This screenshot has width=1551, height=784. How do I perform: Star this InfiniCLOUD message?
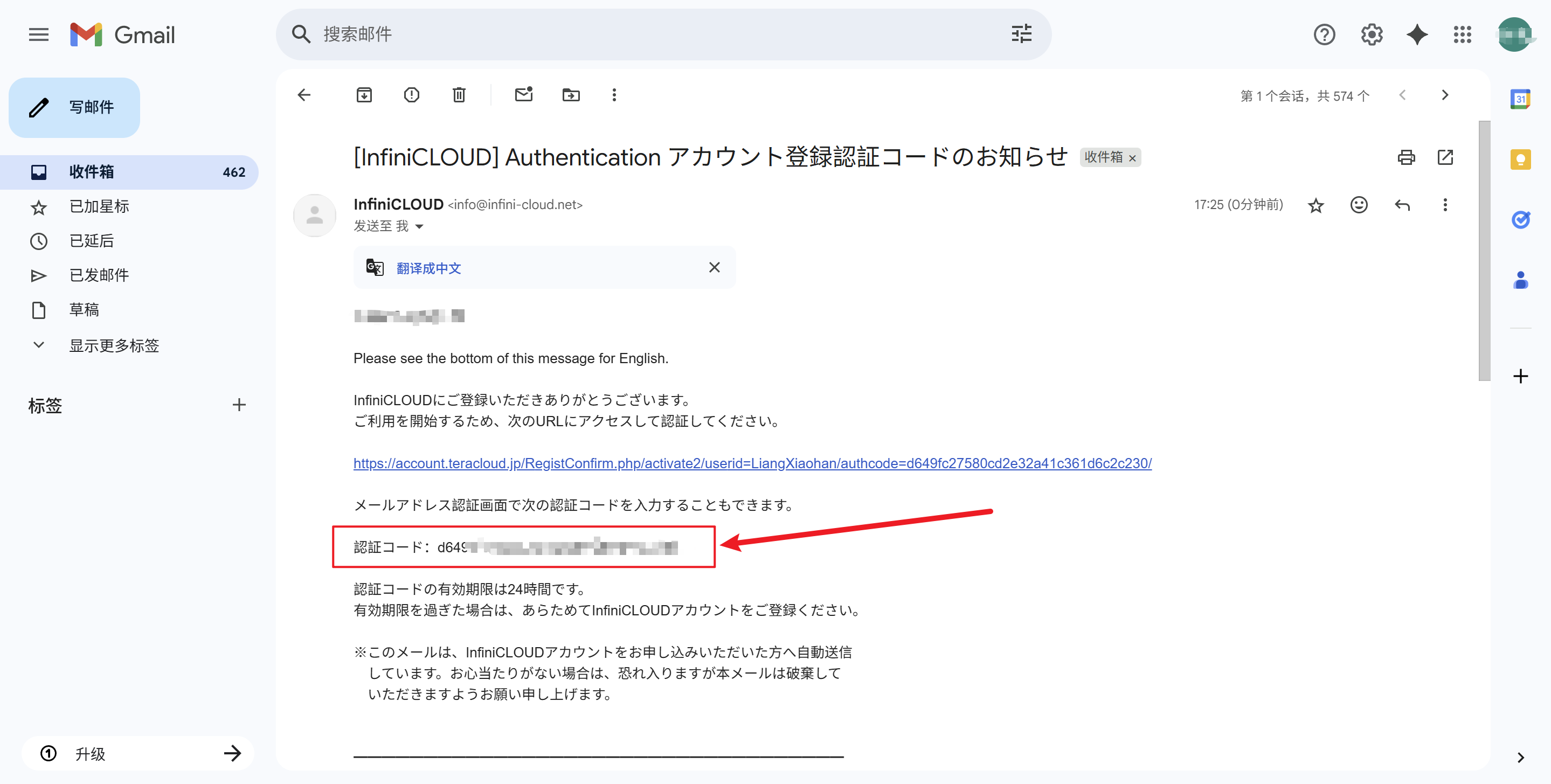1316,205
